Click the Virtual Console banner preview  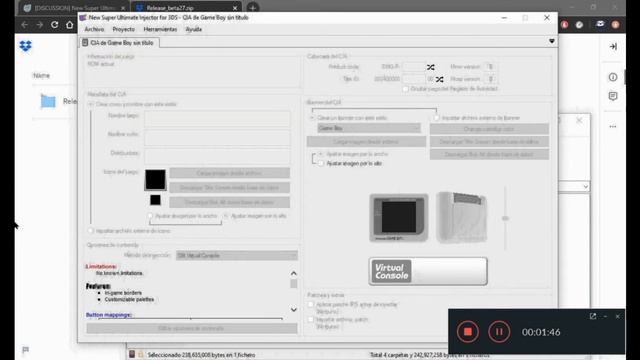click(x=428, y=271)
